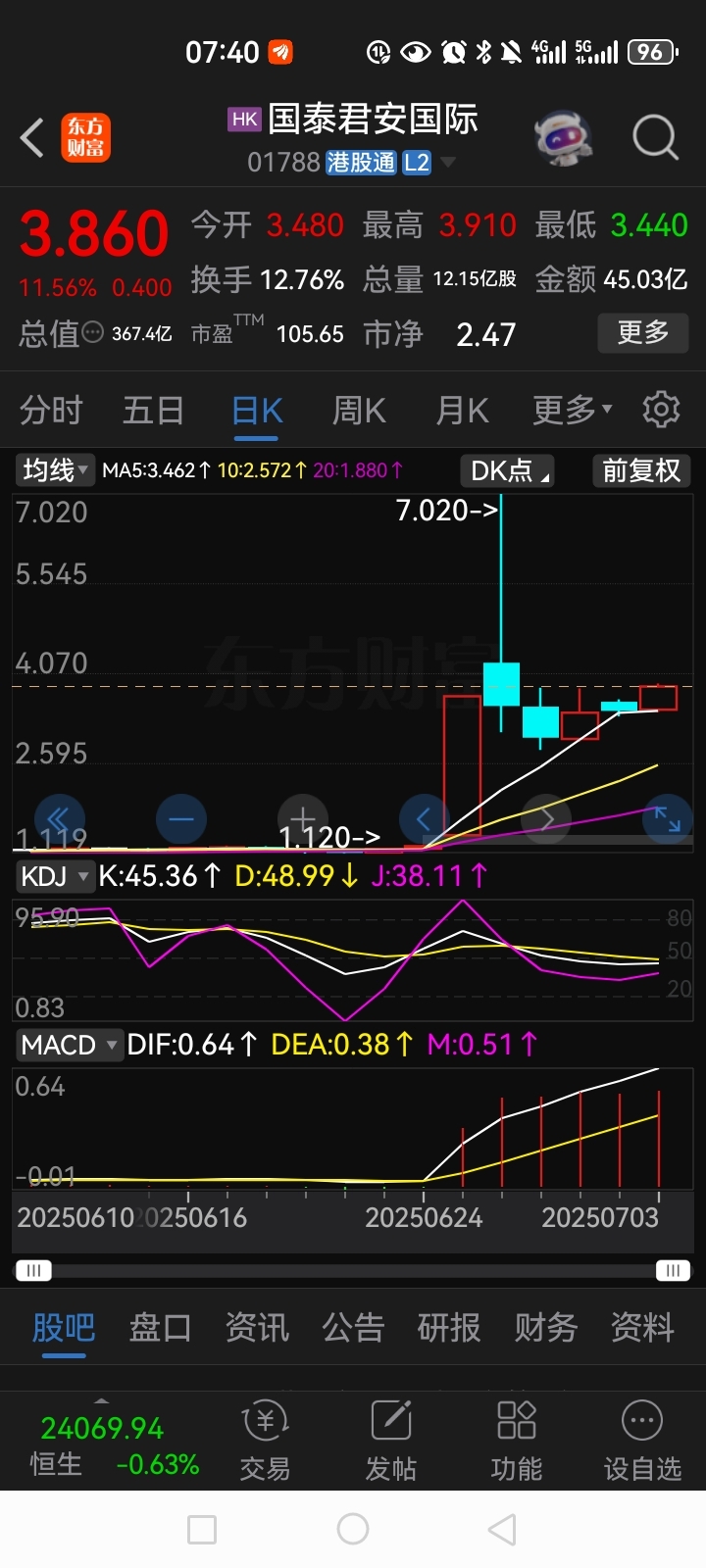Tap 设自选 add to watchlist icon
706x1568 pixels.
[x=642, y=1439]
